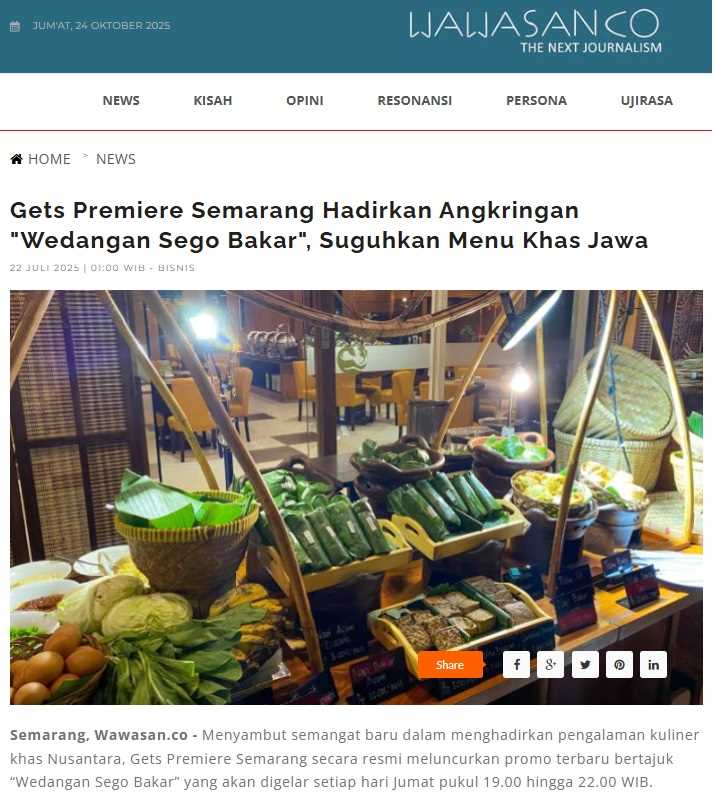Pin article on Pinterest
715x812 pixels.
620,664
